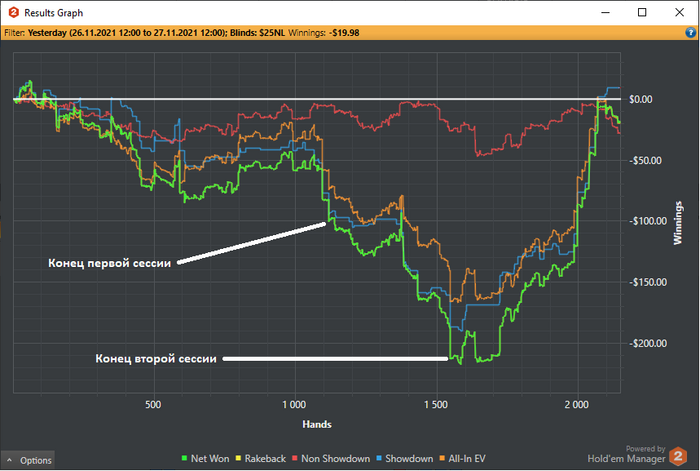The image size is (700, 471).
Task: Toggle the orange All-In EV legend swatch
Action: [442, 458]
